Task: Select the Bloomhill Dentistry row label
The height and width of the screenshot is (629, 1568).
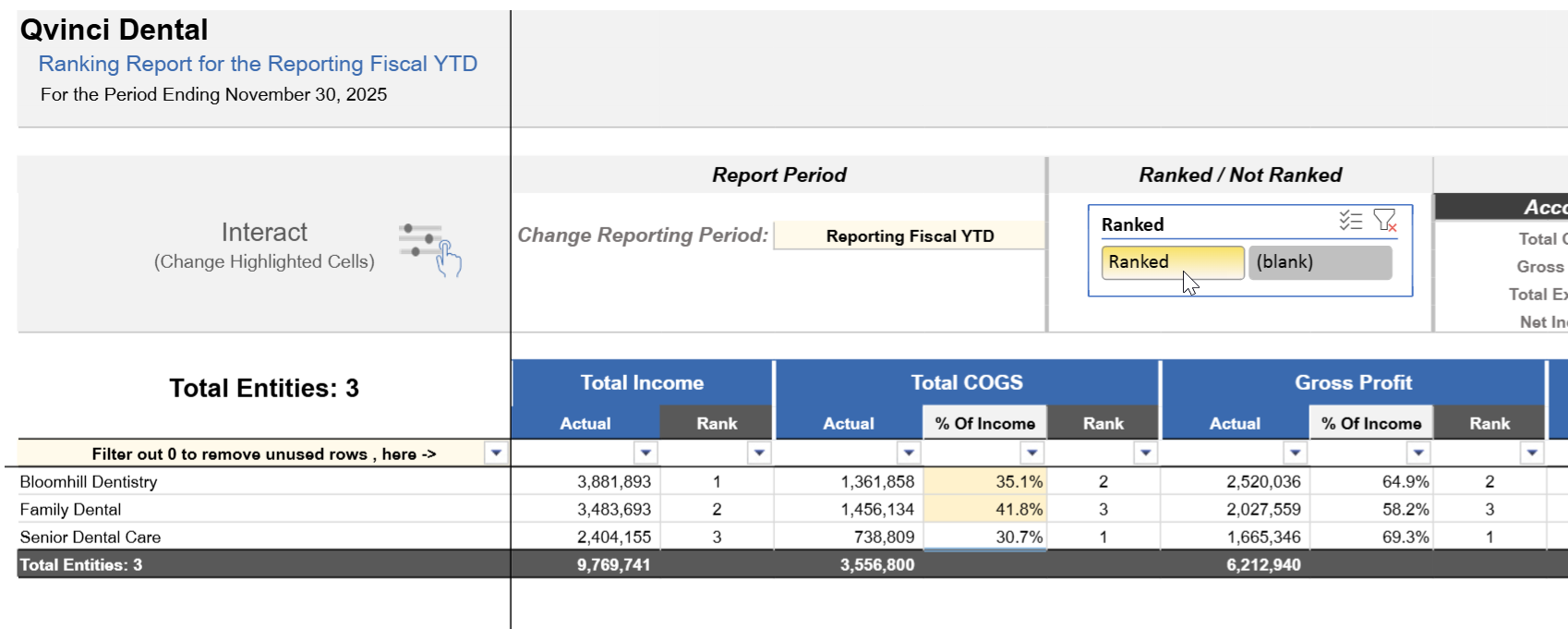Action: (x=89, y=482)
